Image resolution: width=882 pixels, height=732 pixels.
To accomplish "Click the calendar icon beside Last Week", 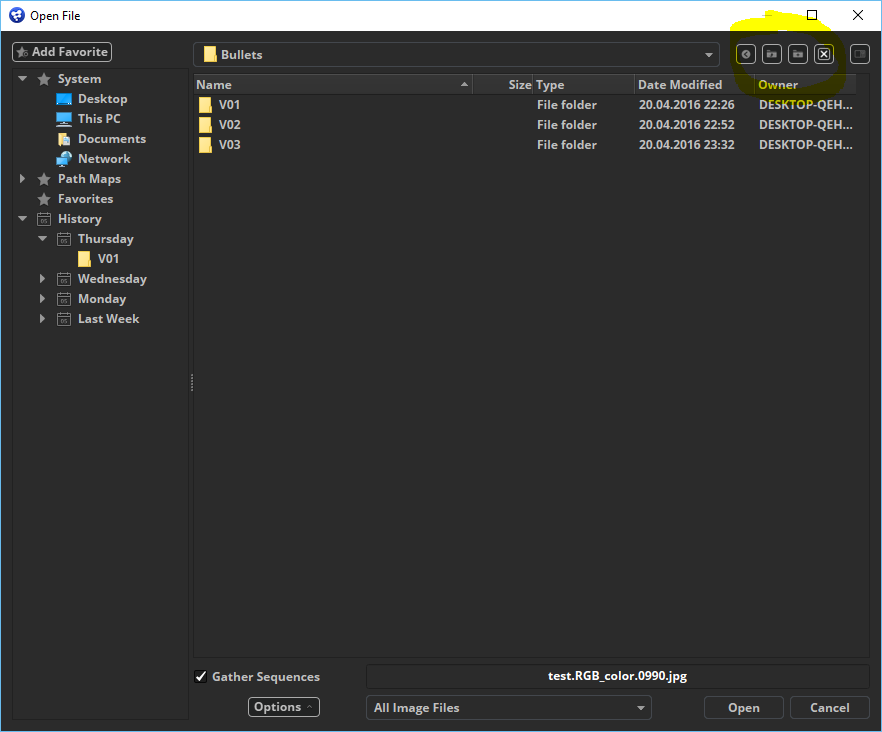I will (64, 319).
